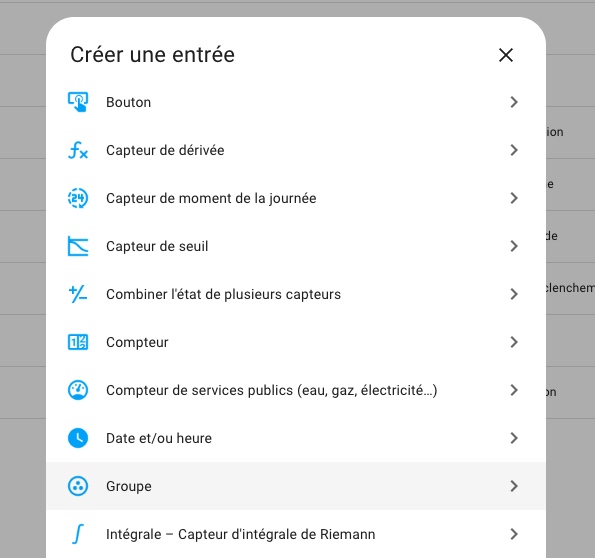
Task: Choose Capteur de moment de la journée
Action: click(296, 198)
